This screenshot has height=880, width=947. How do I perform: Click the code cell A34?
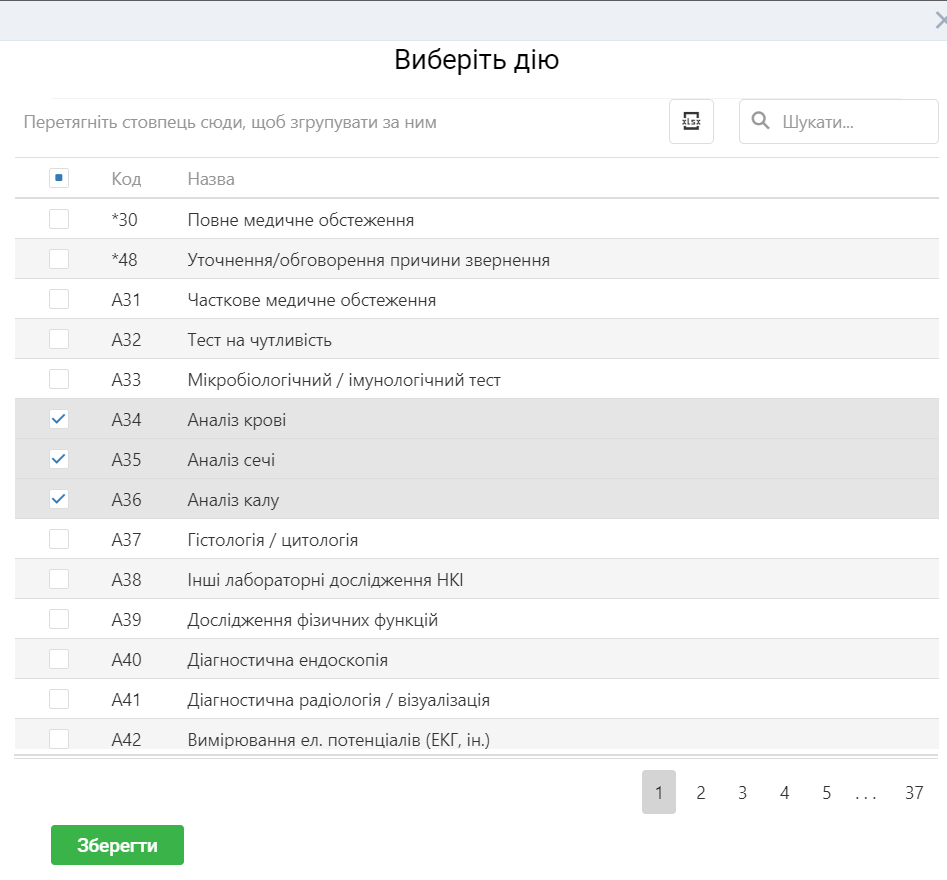pyautogui.click(x=126, y=420)
